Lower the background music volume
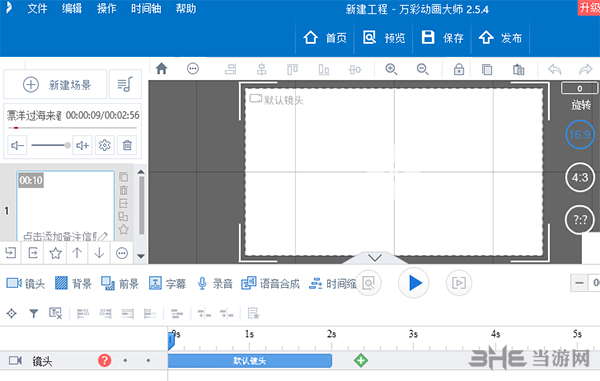 (x=17, y=145)
